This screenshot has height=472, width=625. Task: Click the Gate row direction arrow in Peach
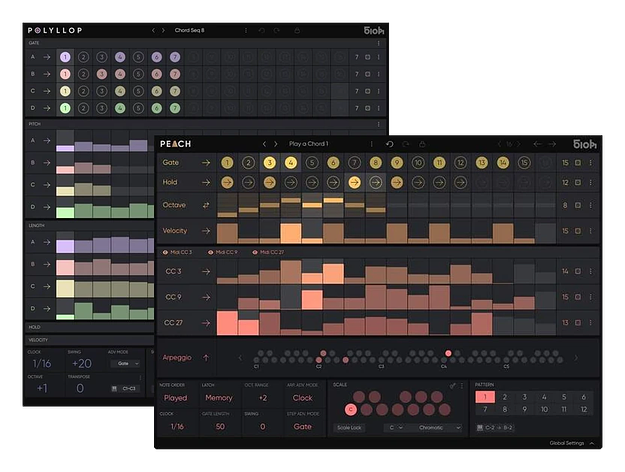coord(206,163)
